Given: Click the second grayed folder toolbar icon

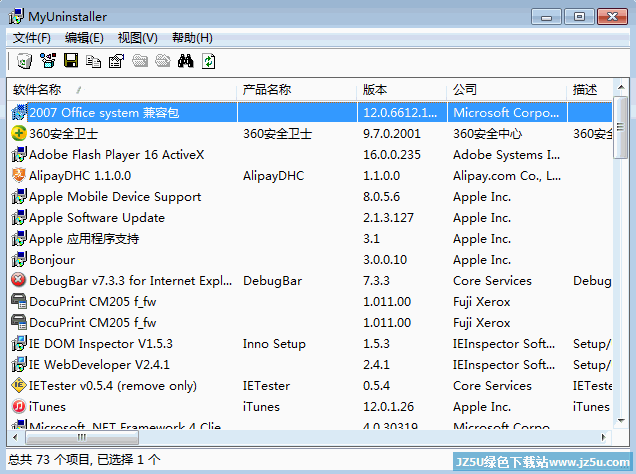Looking at the screenshot, I should [163, 61].
